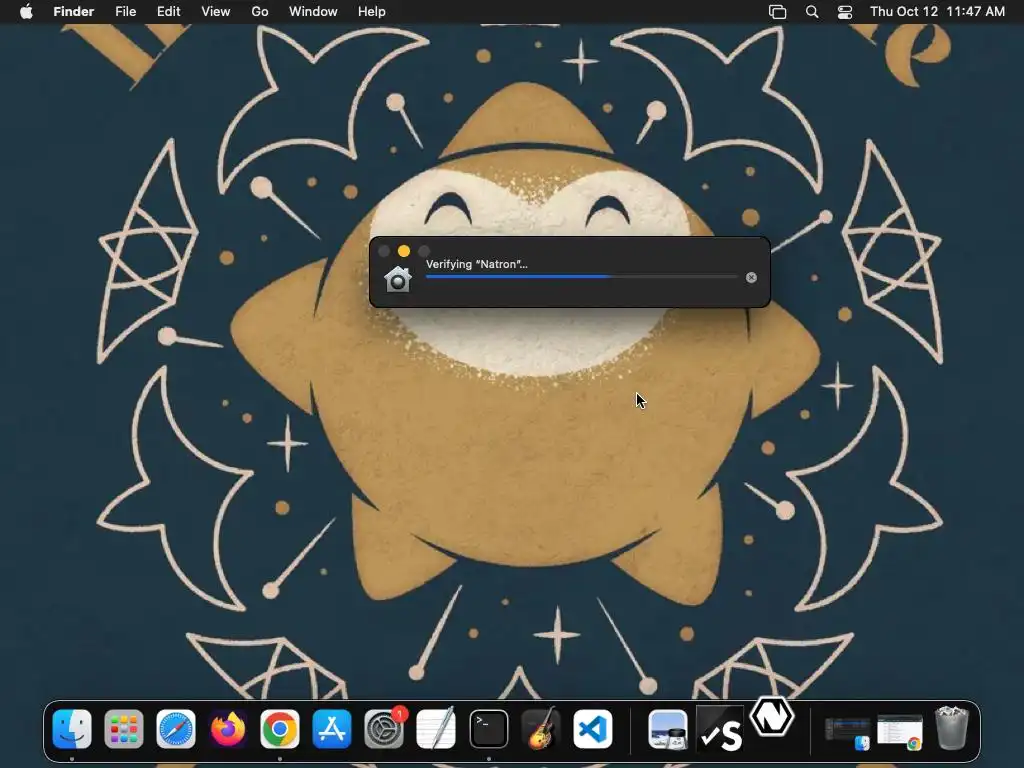Launch Firefox from the Dock
The height and width of the screenshot is (768, 1024).
pos(228,729)
